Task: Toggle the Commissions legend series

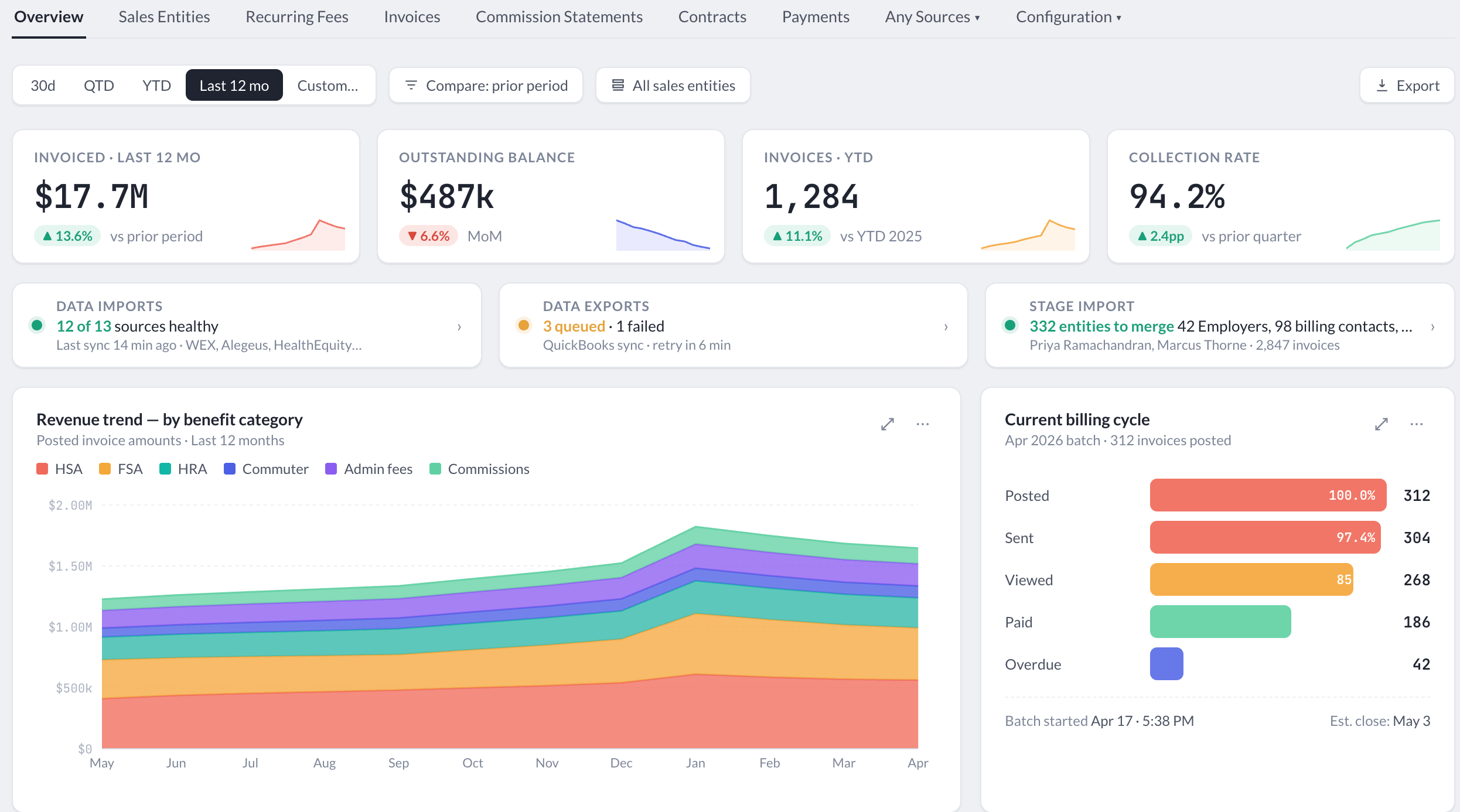Action: click(x=479, y=469)
